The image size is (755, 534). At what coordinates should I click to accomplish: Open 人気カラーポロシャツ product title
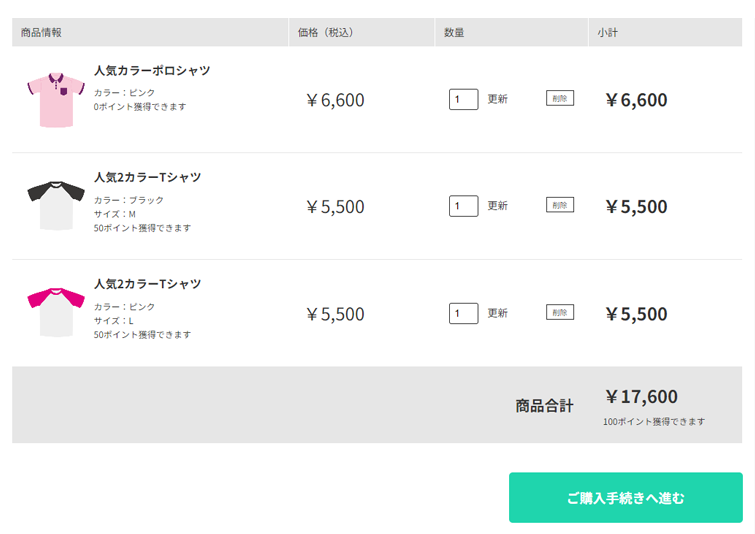coord(152,71)
